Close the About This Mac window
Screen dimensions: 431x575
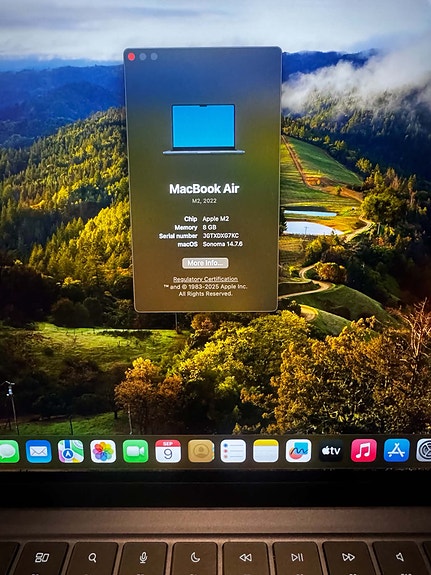tap(131, 56)
